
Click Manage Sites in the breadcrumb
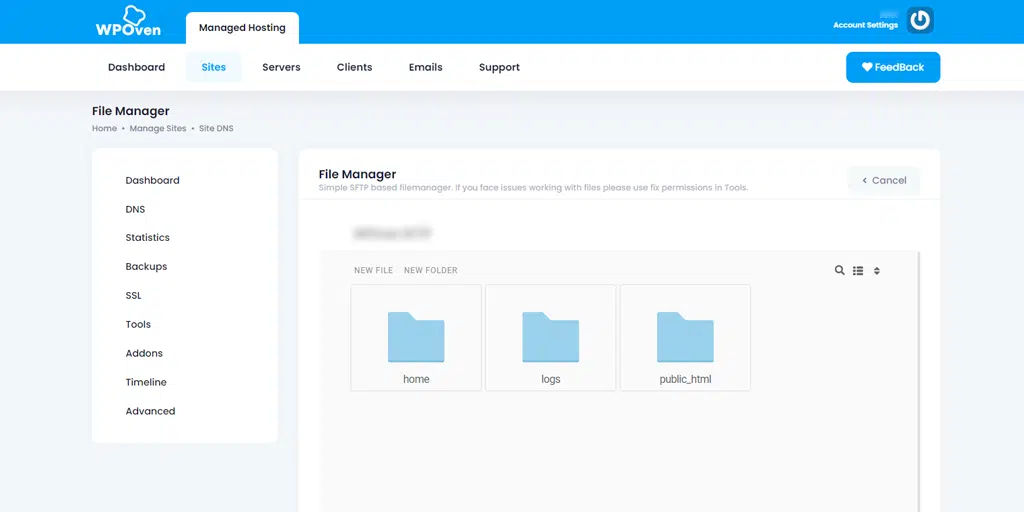click(x=158, y=129)
